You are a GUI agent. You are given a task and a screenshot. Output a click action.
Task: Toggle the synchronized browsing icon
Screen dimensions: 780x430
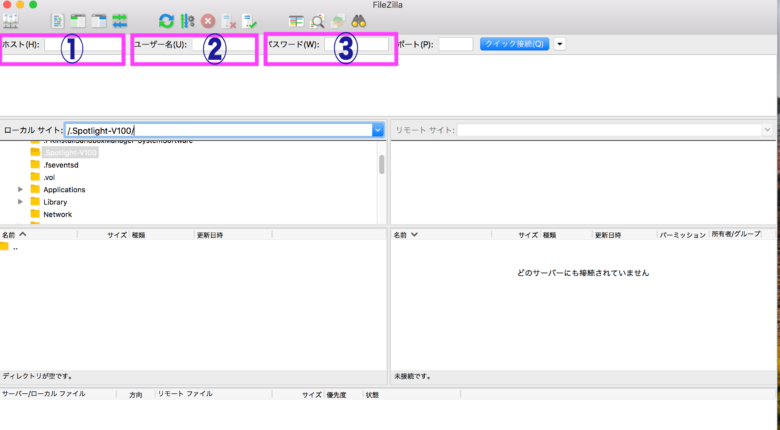[338, 21]
